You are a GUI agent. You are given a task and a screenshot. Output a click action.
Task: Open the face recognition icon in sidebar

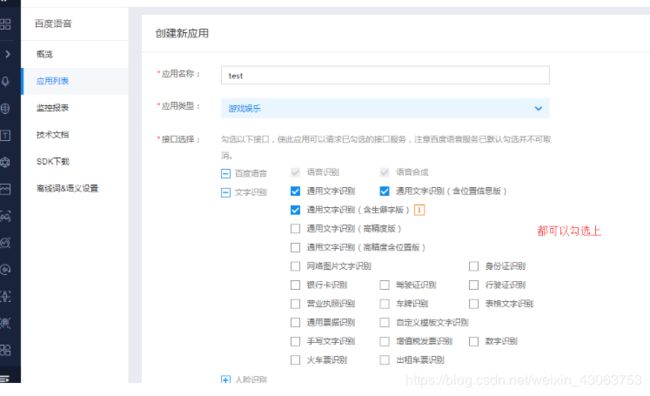click(x=5, y=216)
